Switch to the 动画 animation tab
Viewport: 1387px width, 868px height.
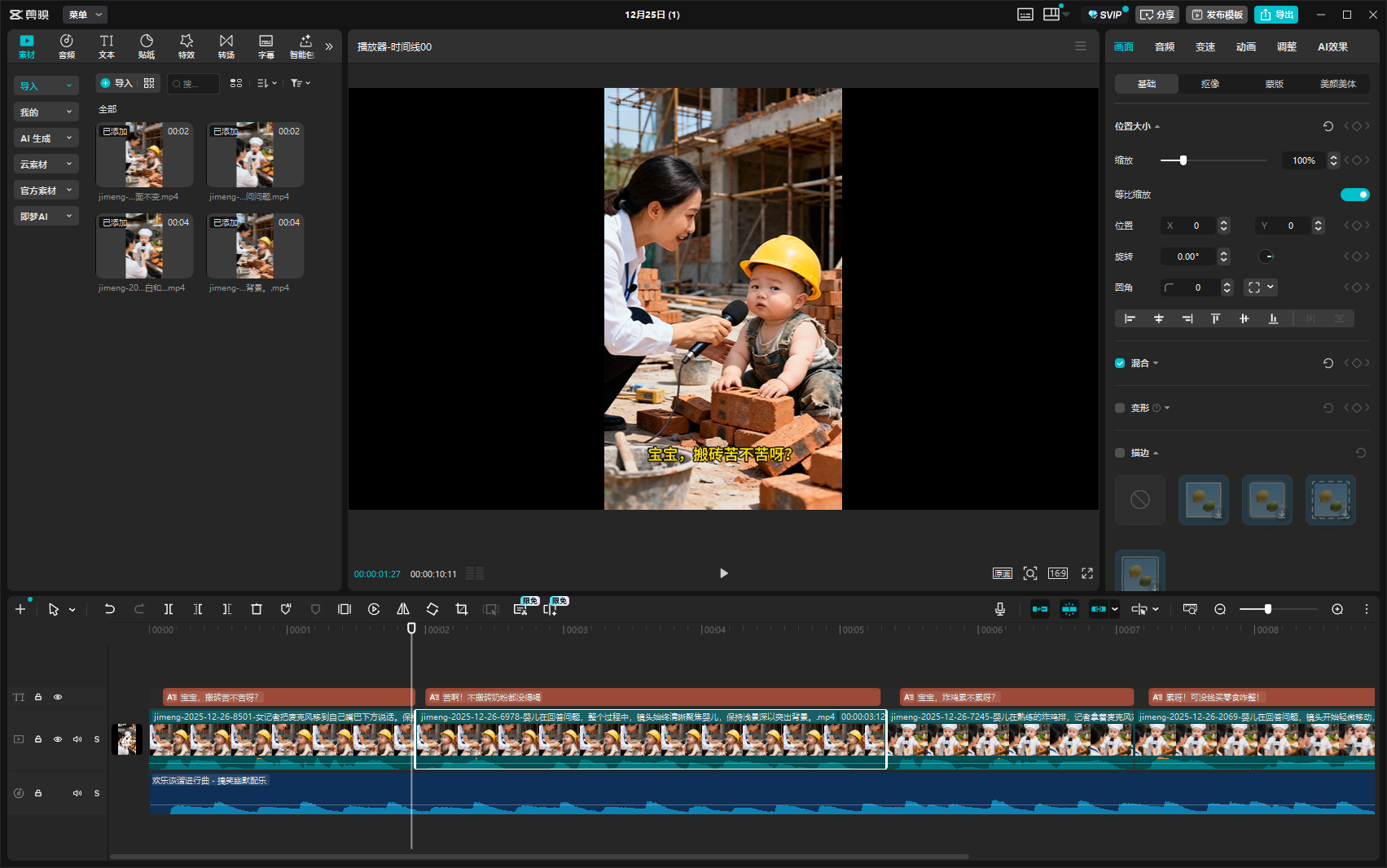(x=1245, y=47)
